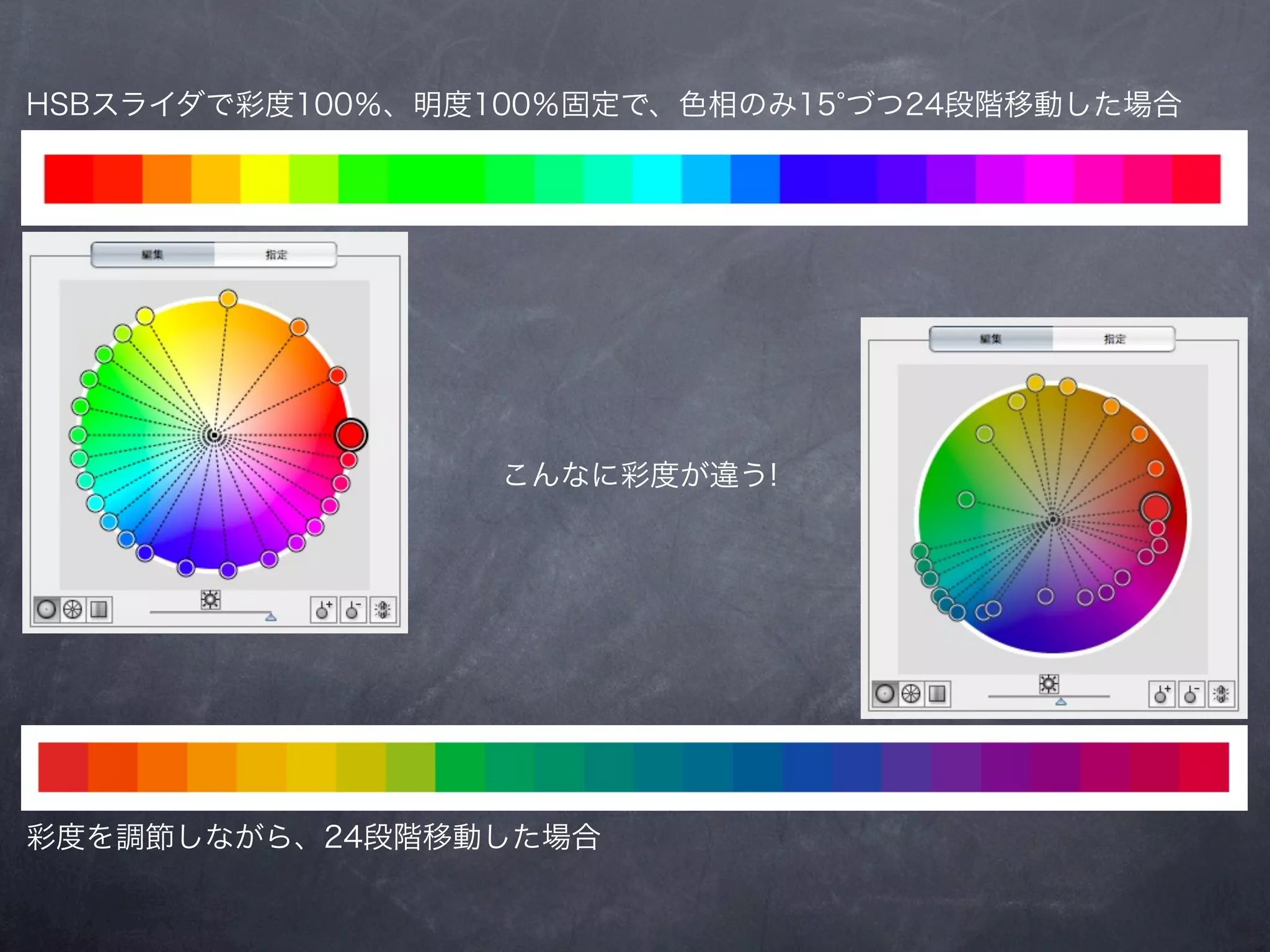Switch to 指定 tab in left panel
Image resolution: width=1270 pixels, height=952 pixels.
point(276,255)
